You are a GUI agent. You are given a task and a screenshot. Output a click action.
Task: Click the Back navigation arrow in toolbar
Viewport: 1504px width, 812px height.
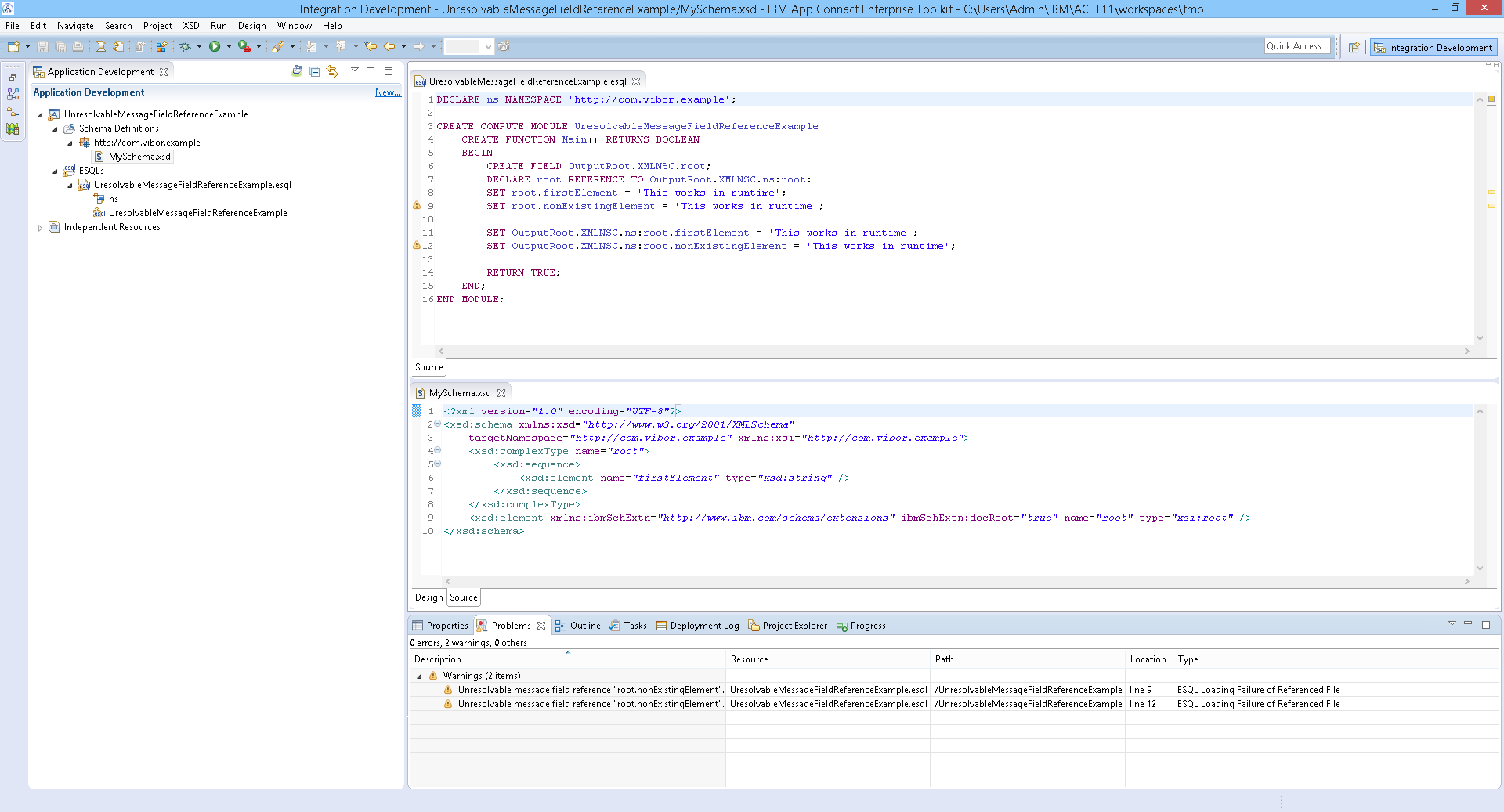389,47
